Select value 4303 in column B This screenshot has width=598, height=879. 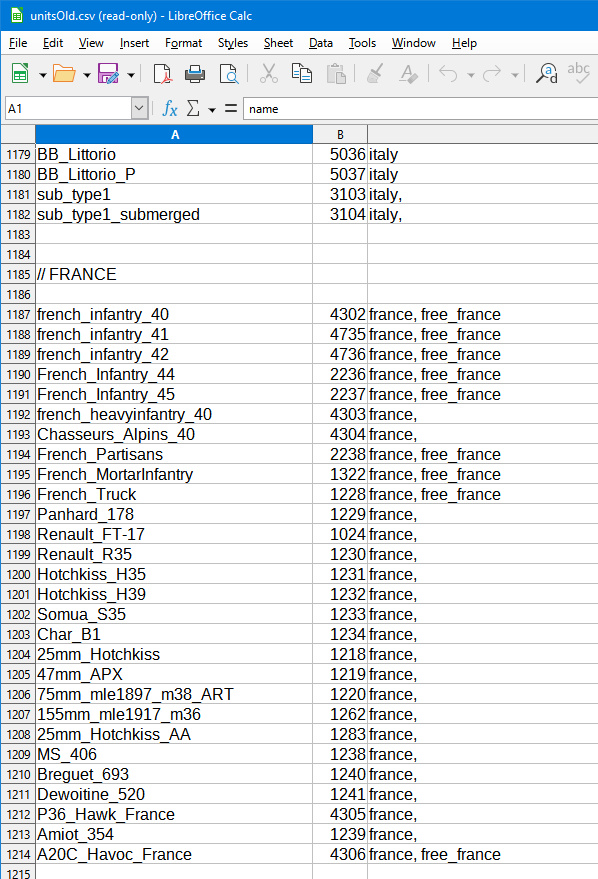340,415
